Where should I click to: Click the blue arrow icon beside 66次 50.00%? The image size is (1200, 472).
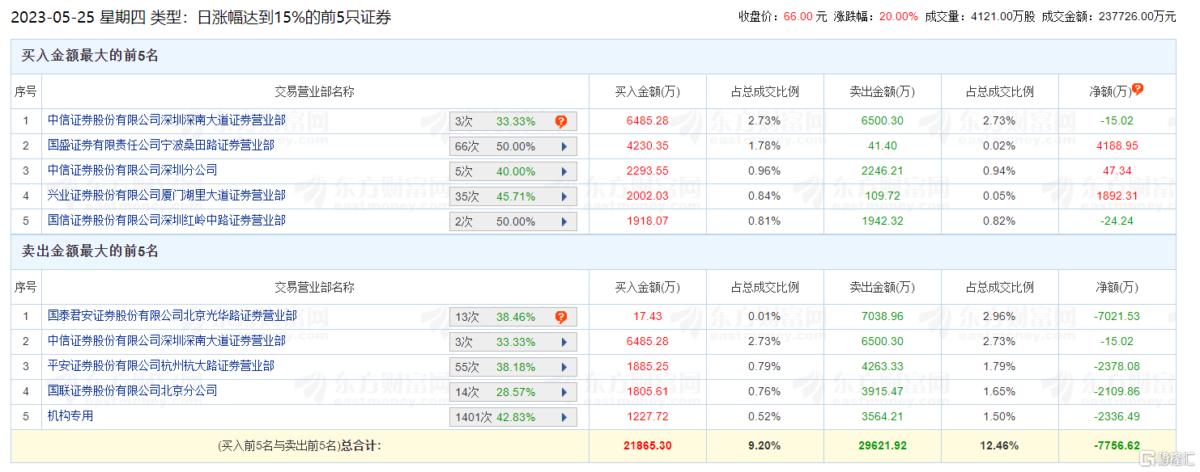tap(564, 146)
